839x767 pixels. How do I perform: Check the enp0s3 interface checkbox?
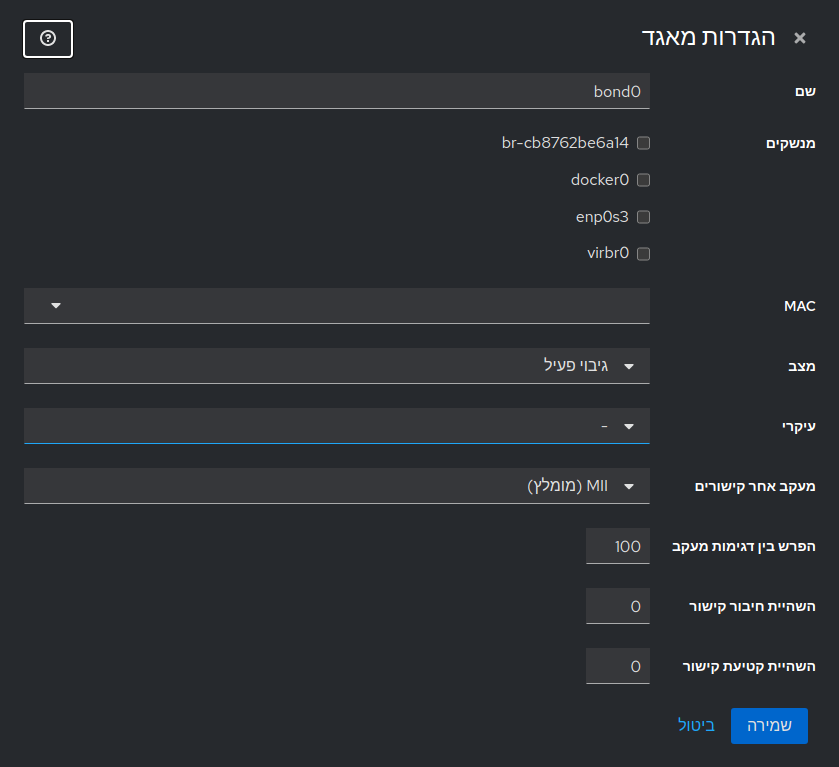(643, 216)
